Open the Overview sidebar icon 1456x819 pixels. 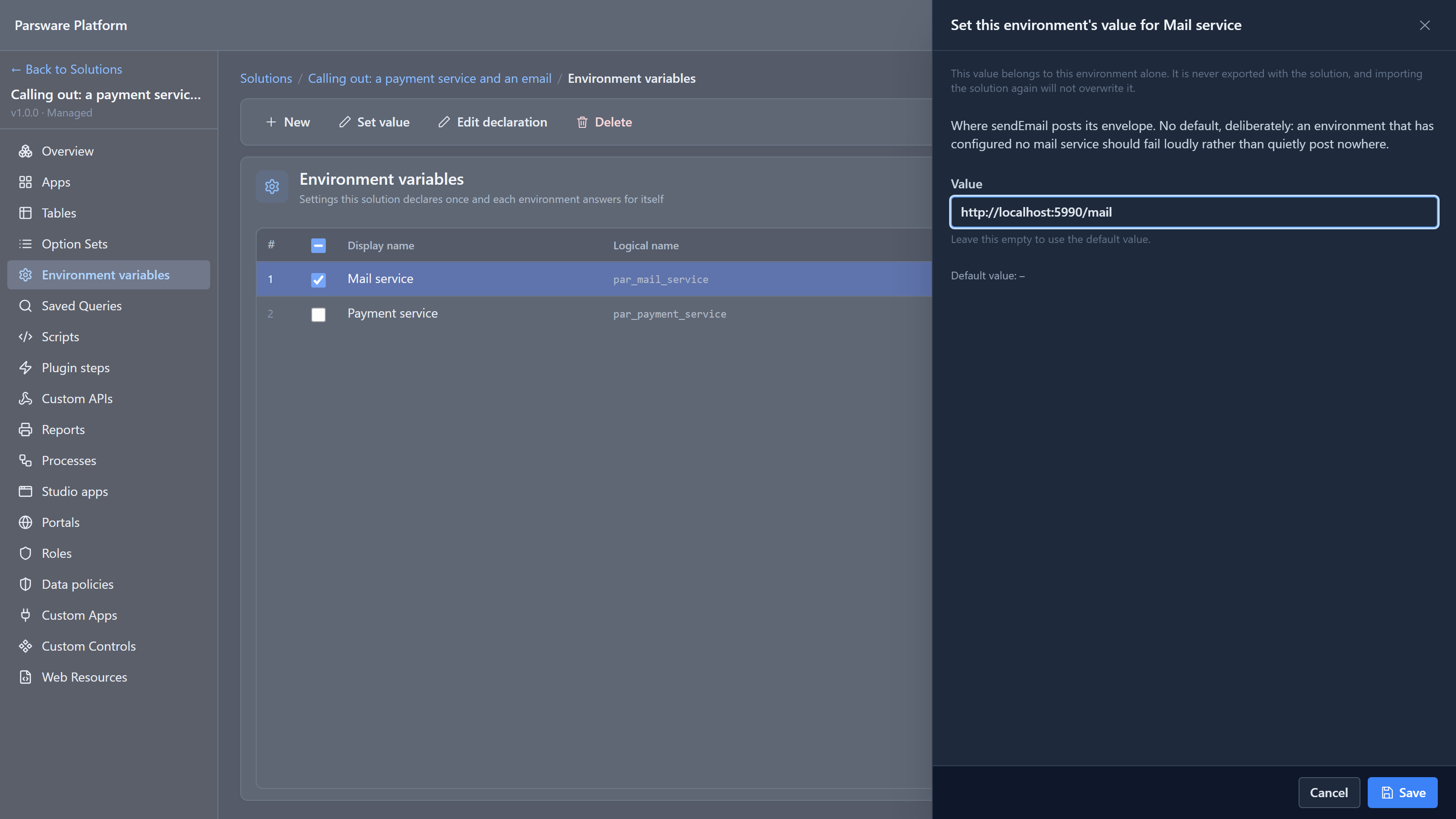25,152
